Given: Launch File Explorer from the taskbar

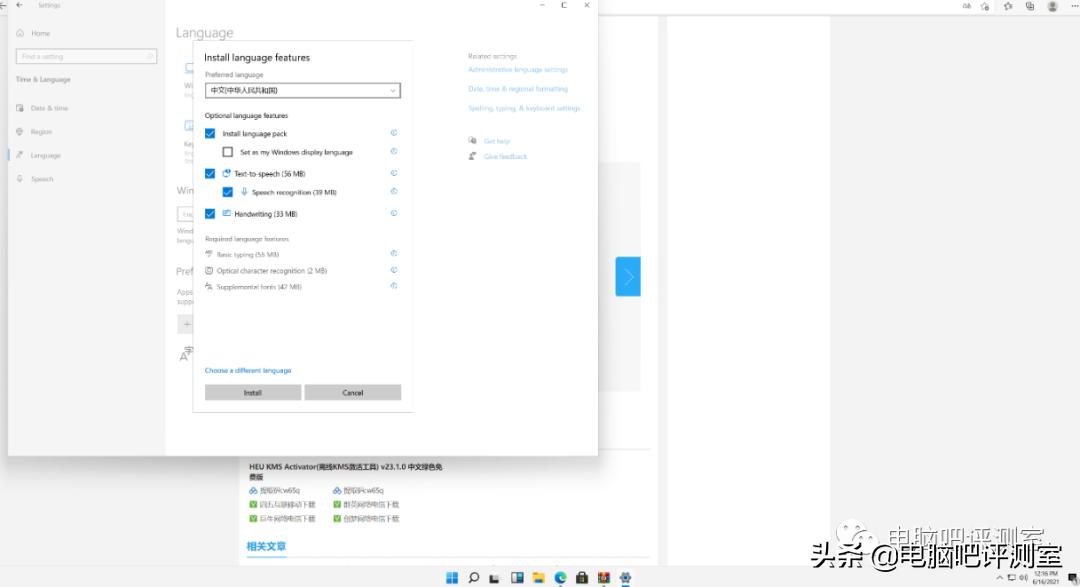Looking at the screenshot, I should point(537,577).
